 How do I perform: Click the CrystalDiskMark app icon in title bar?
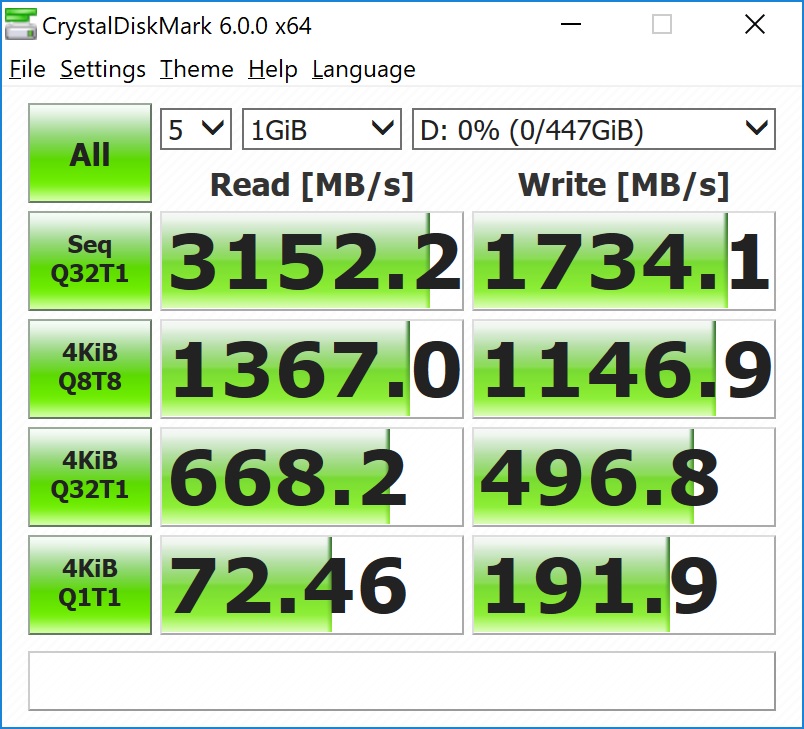21,25
